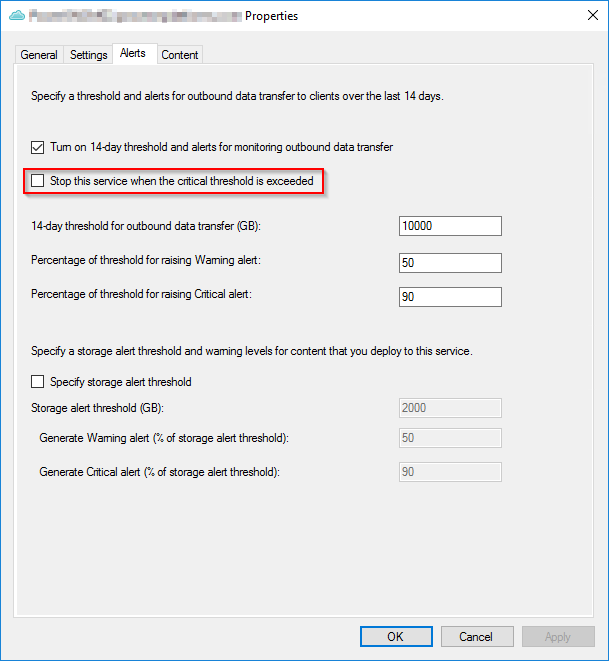Screen dimensions: 609x661
Task: Click the Critical alert percentage field for data transfer
Action: pos(449,296)
